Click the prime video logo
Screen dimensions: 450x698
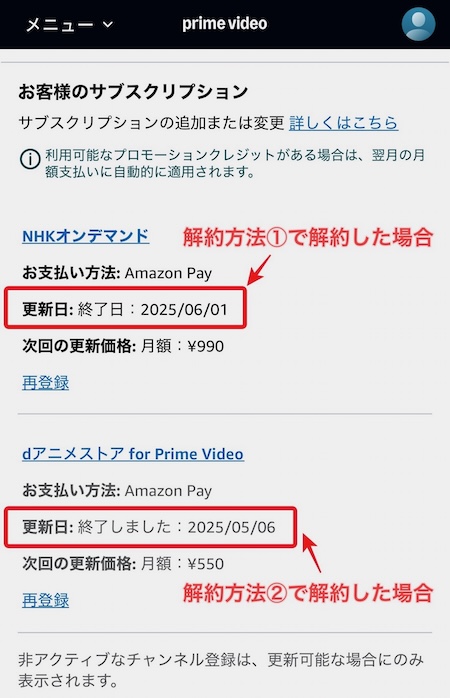click(x=225, y=24)
